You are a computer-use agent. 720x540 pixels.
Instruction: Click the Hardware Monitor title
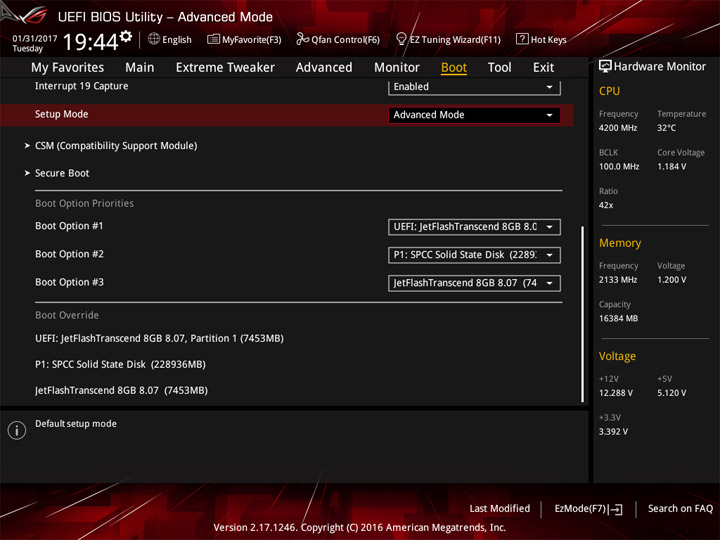[660, 67]
